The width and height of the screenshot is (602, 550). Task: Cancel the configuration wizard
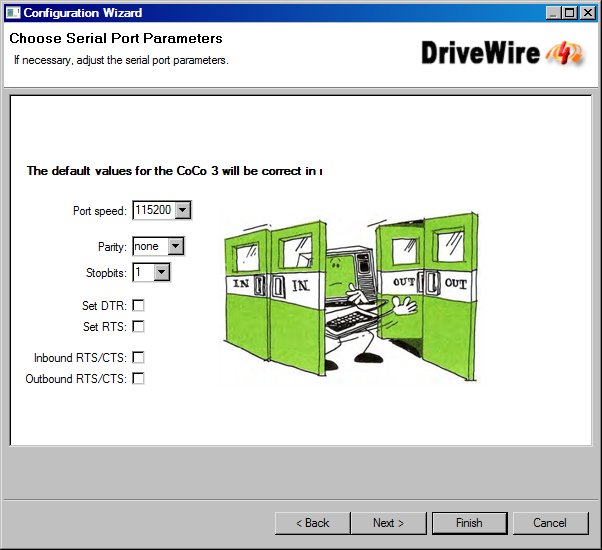(x=550, y=523)
